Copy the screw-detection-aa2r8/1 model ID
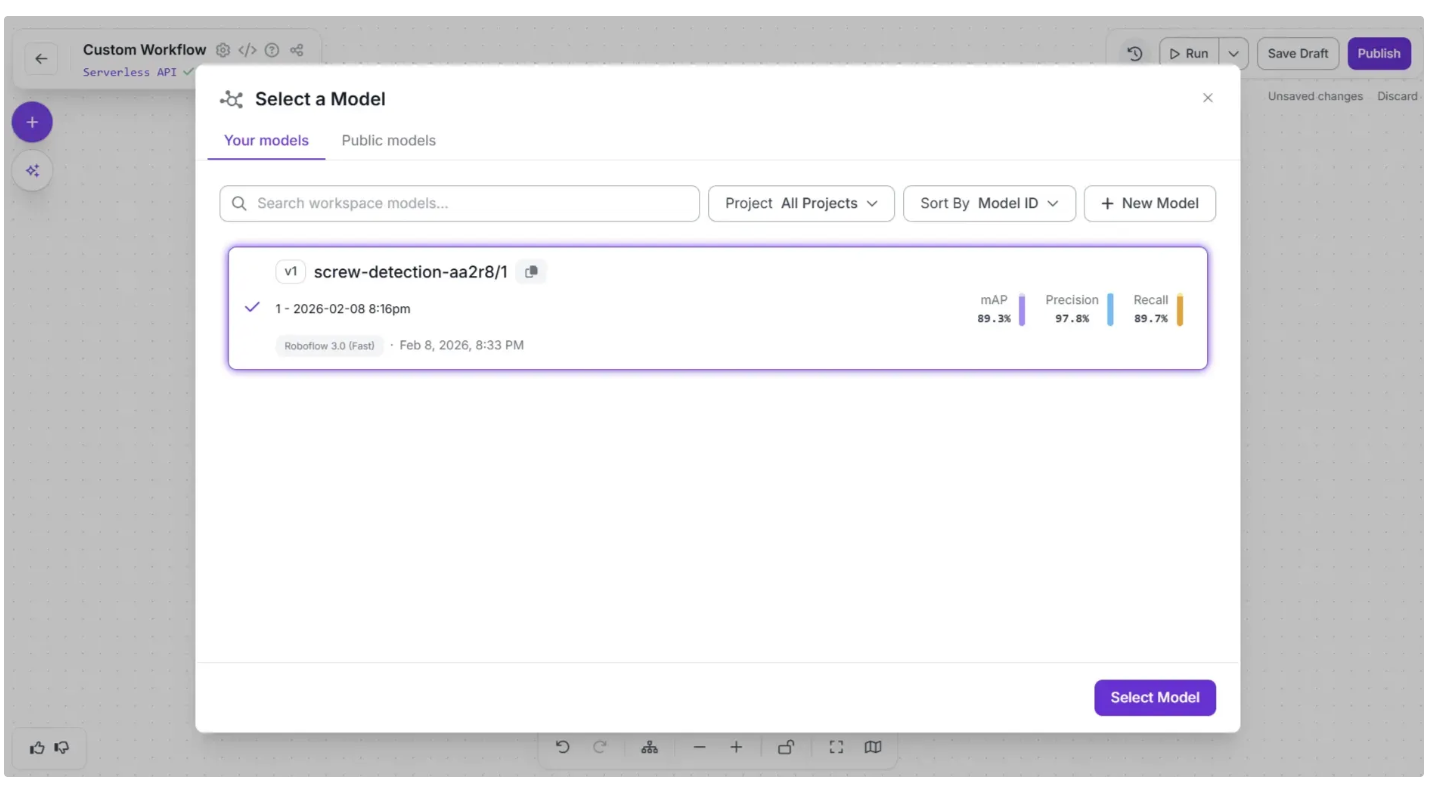 tap(531, 272)
